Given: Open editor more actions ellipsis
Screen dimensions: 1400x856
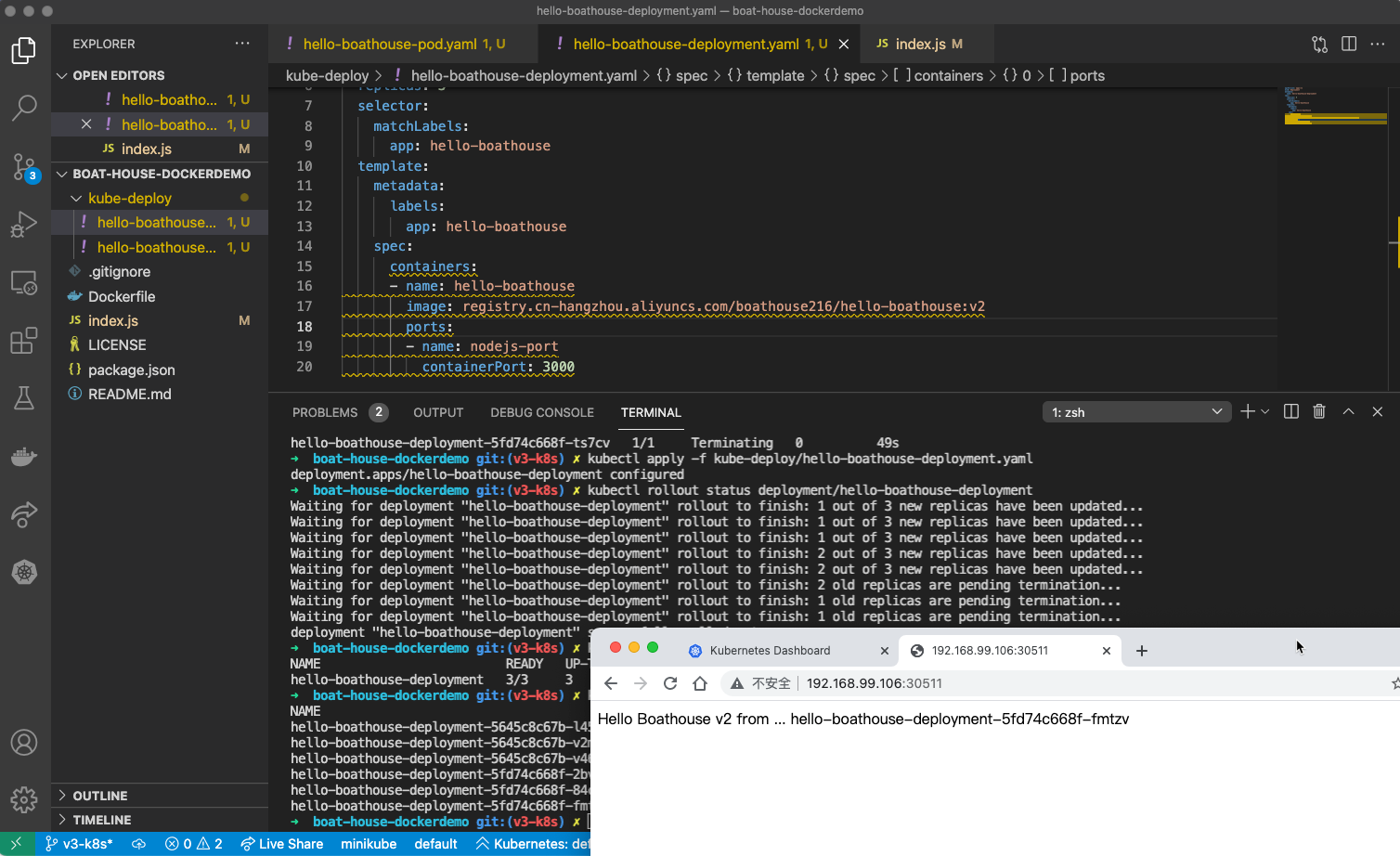Looking at the screenshot, I should [1378, 44].
